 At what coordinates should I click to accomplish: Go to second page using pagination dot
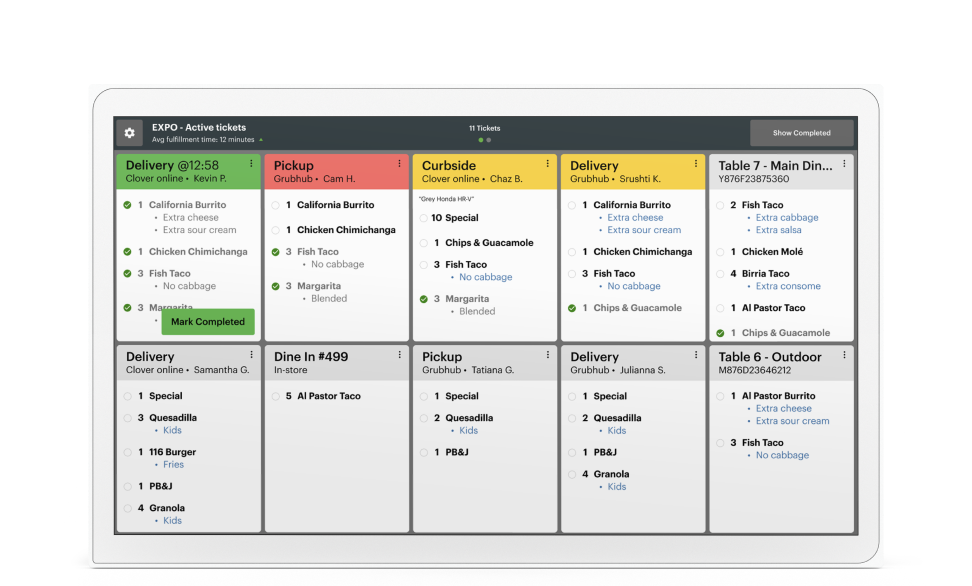pos(489,140)
